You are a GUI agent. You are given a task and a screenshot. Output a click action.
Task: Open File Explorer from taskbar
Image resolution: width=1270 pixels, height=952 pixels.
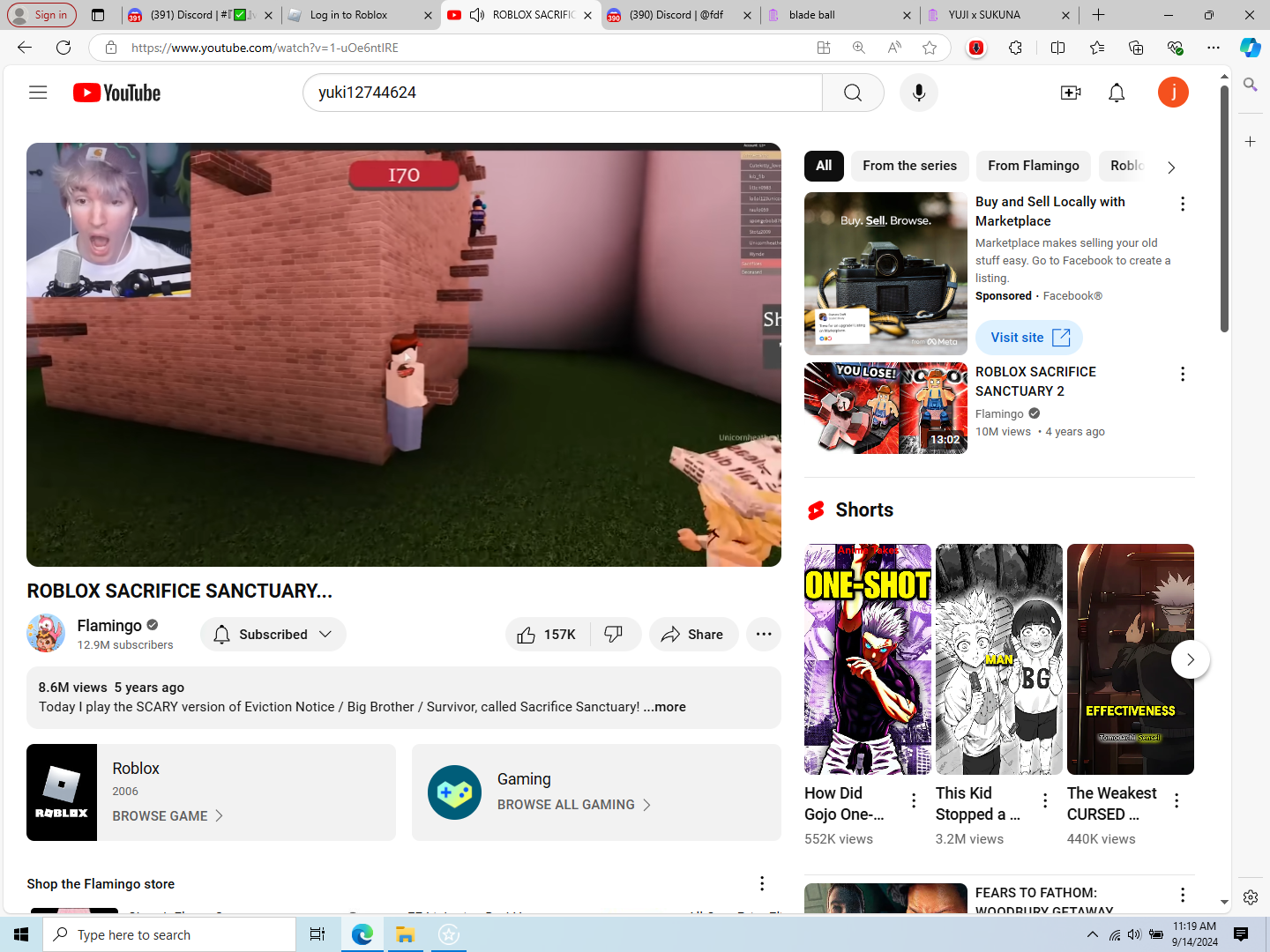(x=406, y=934)
